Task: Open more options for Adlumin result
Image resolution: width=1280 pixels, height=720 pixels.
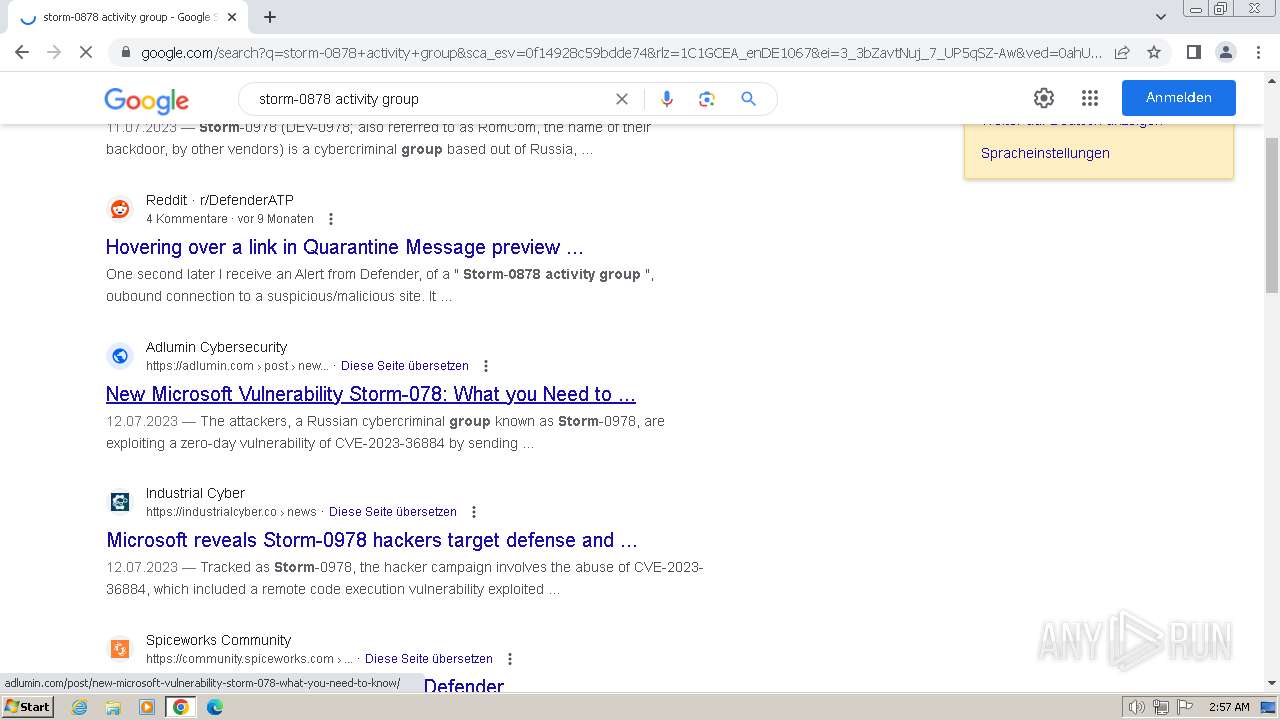Action: pyautogui.click(x=486, y=366)
